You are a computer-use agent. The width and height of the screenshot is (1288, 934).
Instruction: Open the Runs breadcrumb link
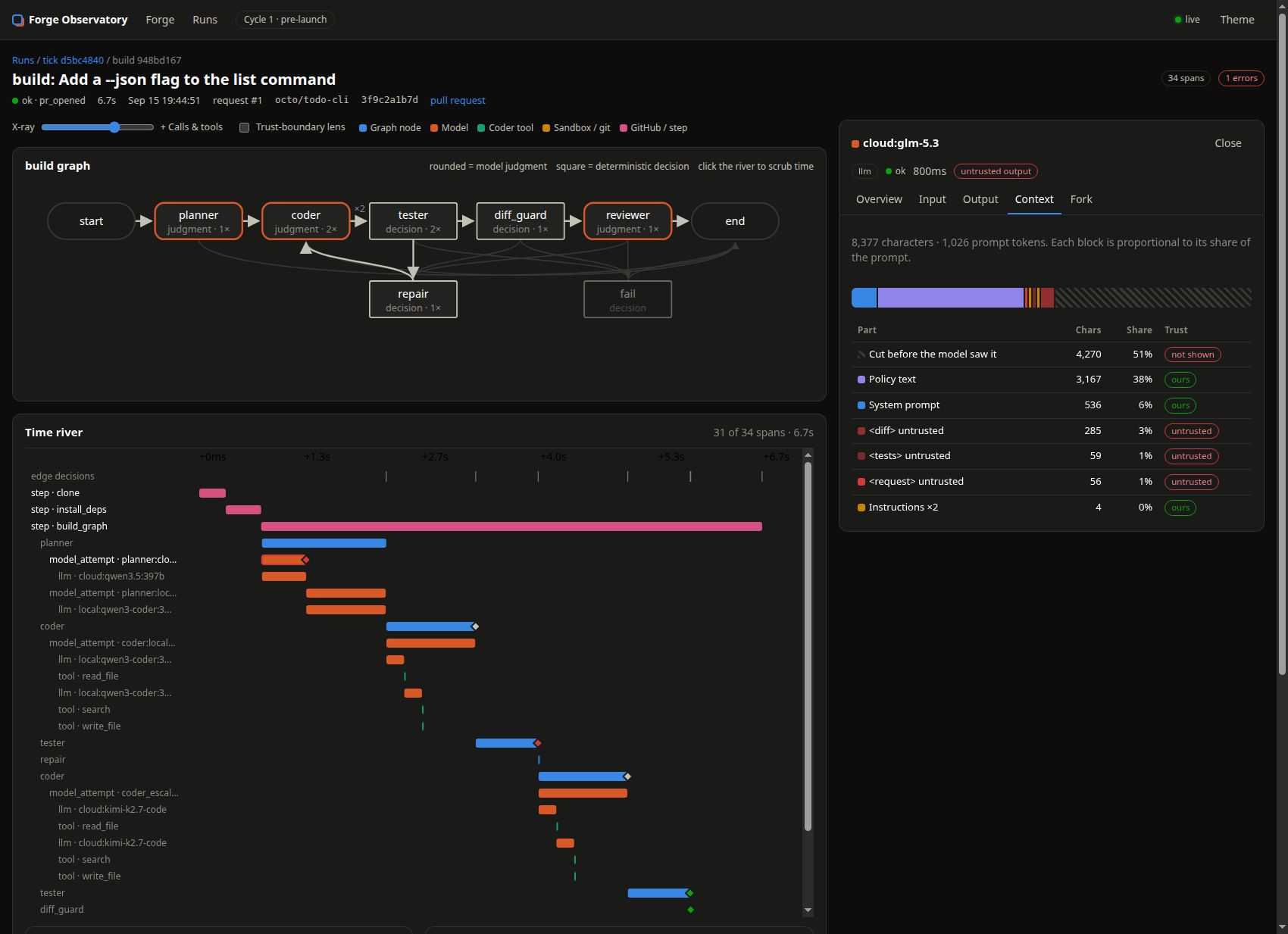[x=23, y=61]
